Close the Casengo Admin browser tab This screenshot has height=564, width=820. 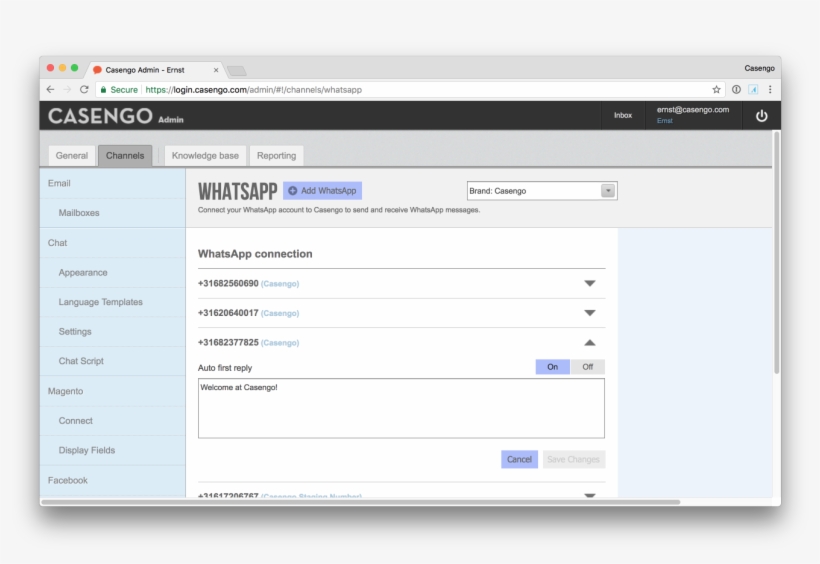tap(216, 70)
